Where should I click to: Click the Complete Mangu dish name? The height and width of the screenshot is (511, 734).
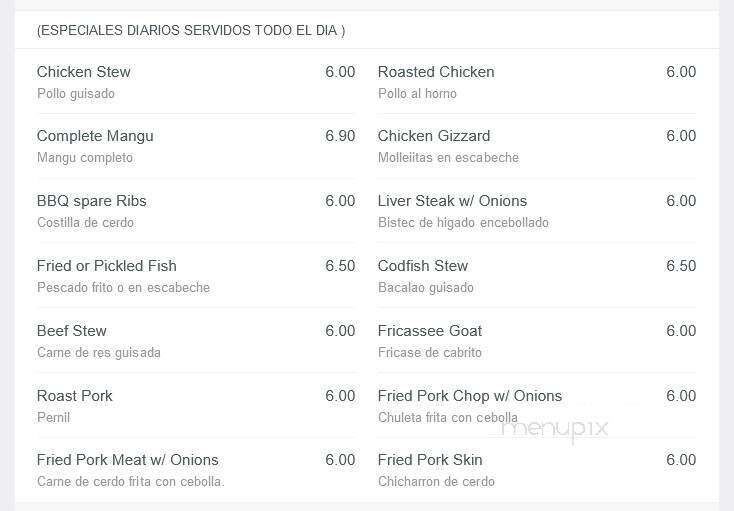point(95,136)
